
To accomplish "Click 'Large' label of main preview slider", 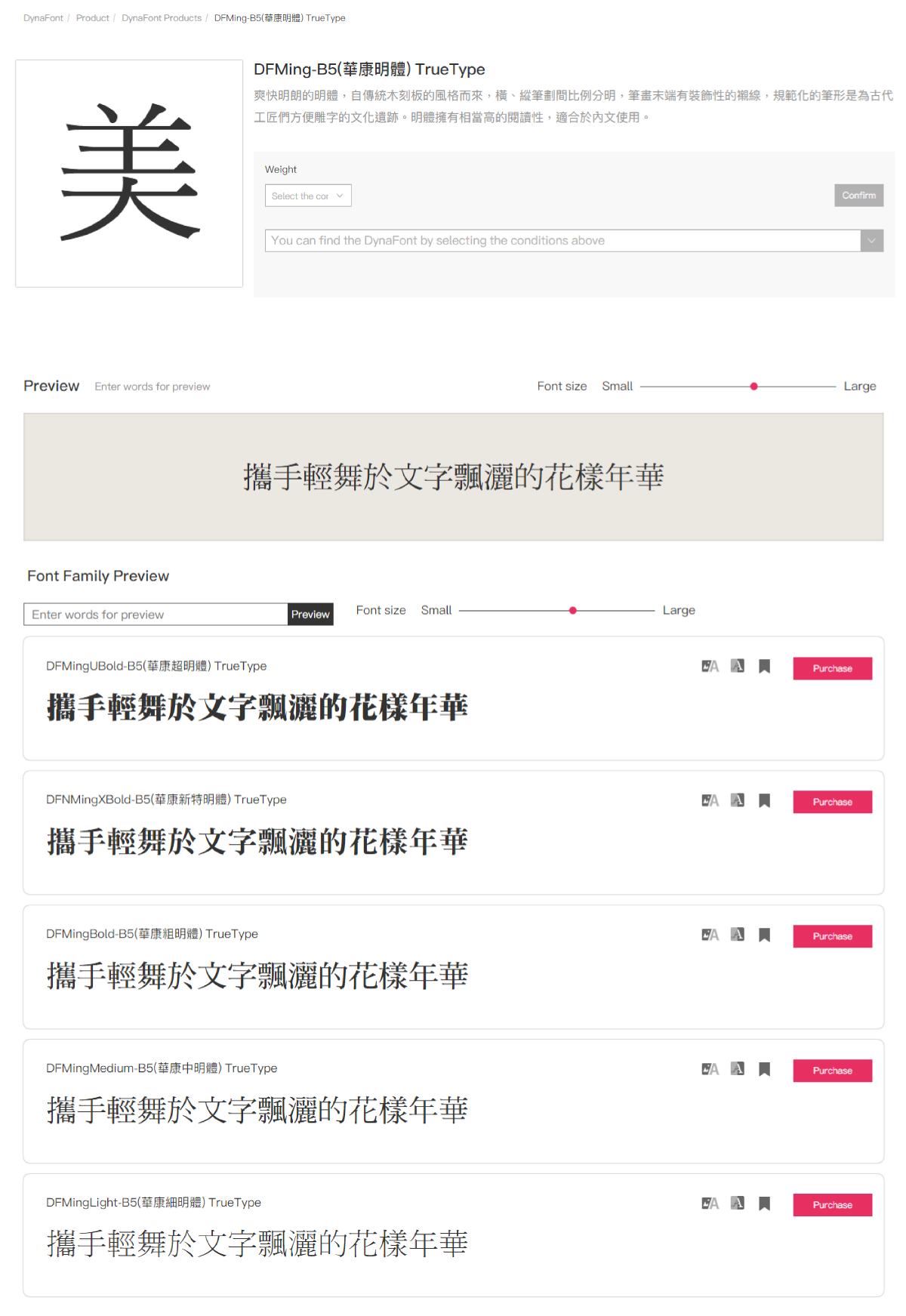I will coord(860,387).
